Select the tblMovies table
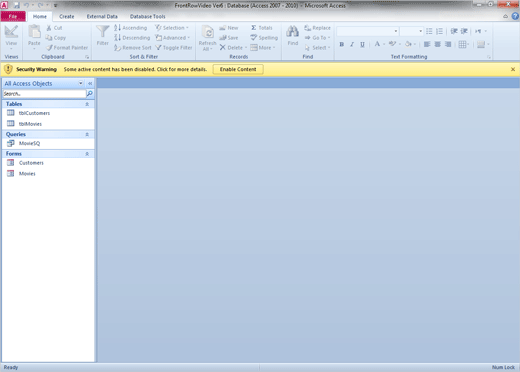The image size is (520, 372). point(48,124)
